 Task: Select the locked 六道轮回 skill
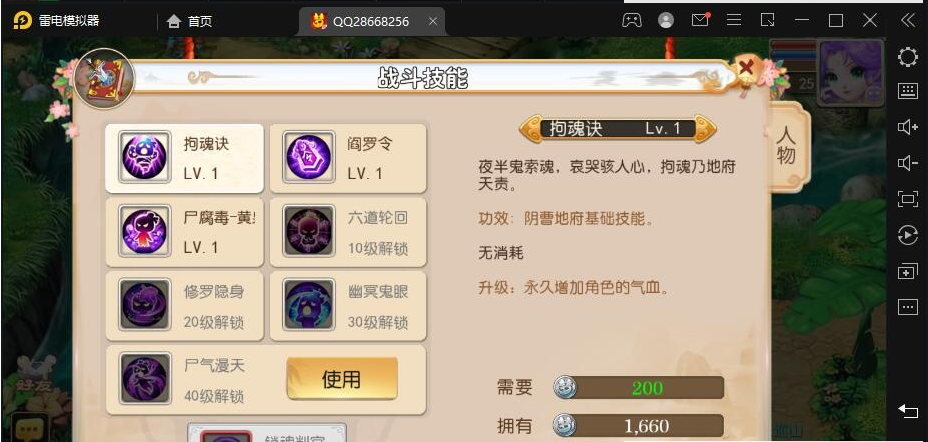[x=348, y=232]
